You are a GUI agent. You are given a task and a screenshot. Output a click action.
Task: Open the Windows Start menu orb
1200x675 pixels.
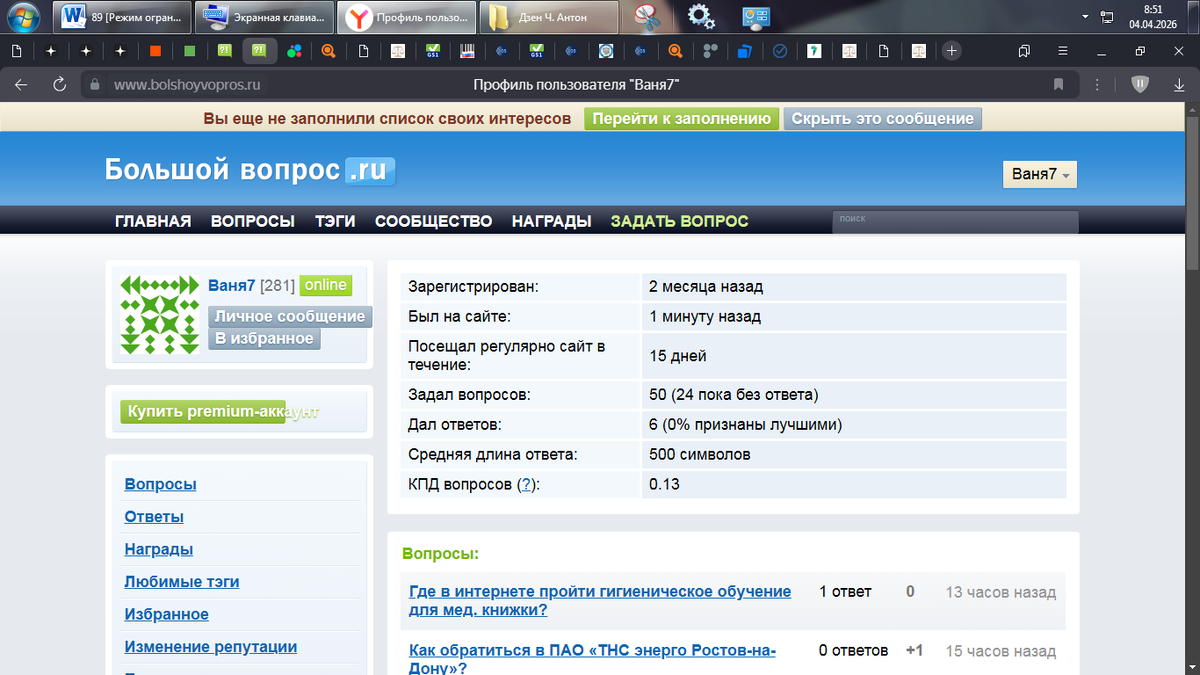(x=24, y=16)
